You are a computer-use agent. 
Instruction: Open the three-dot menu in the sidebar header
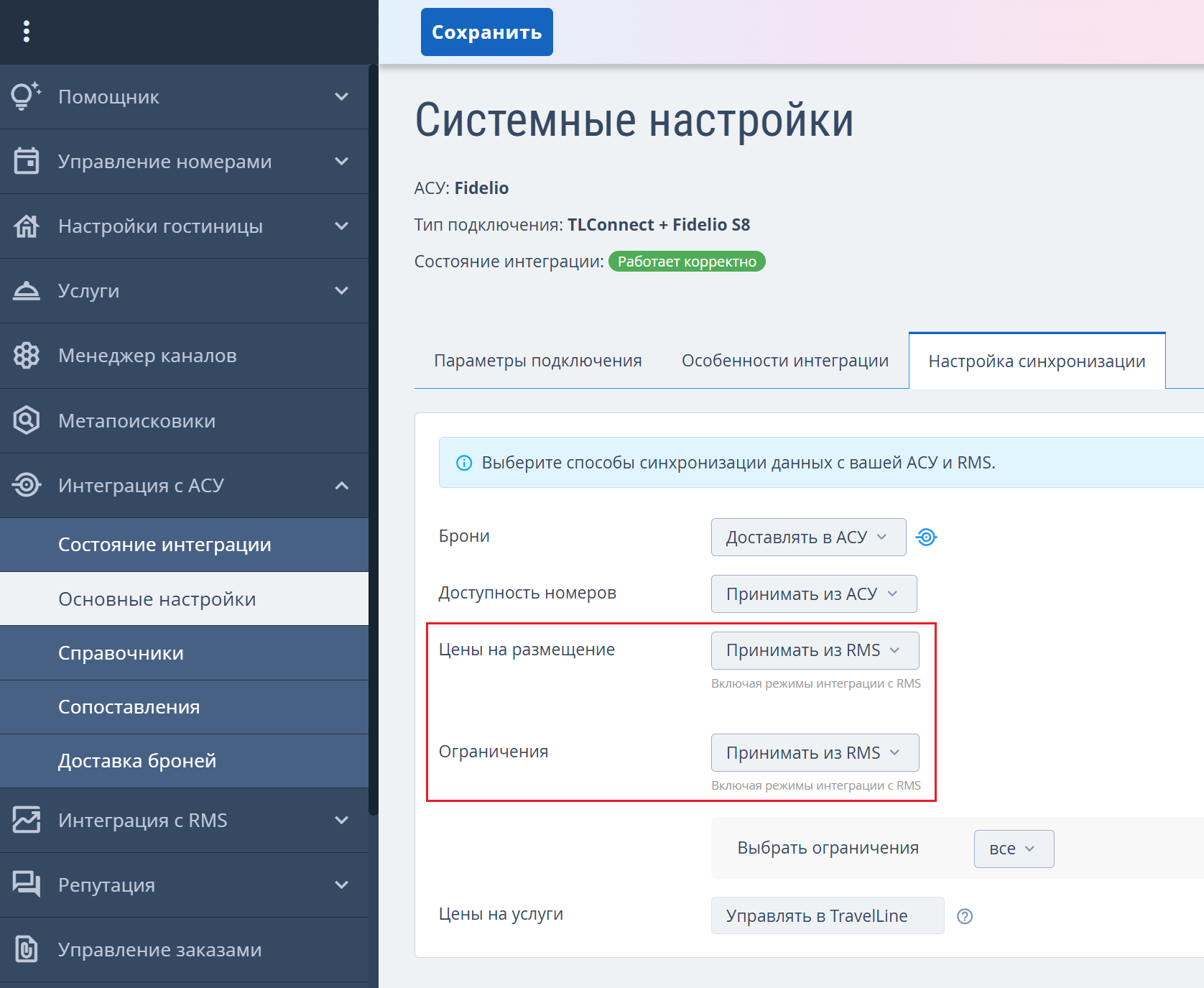(x=27, y=32)
